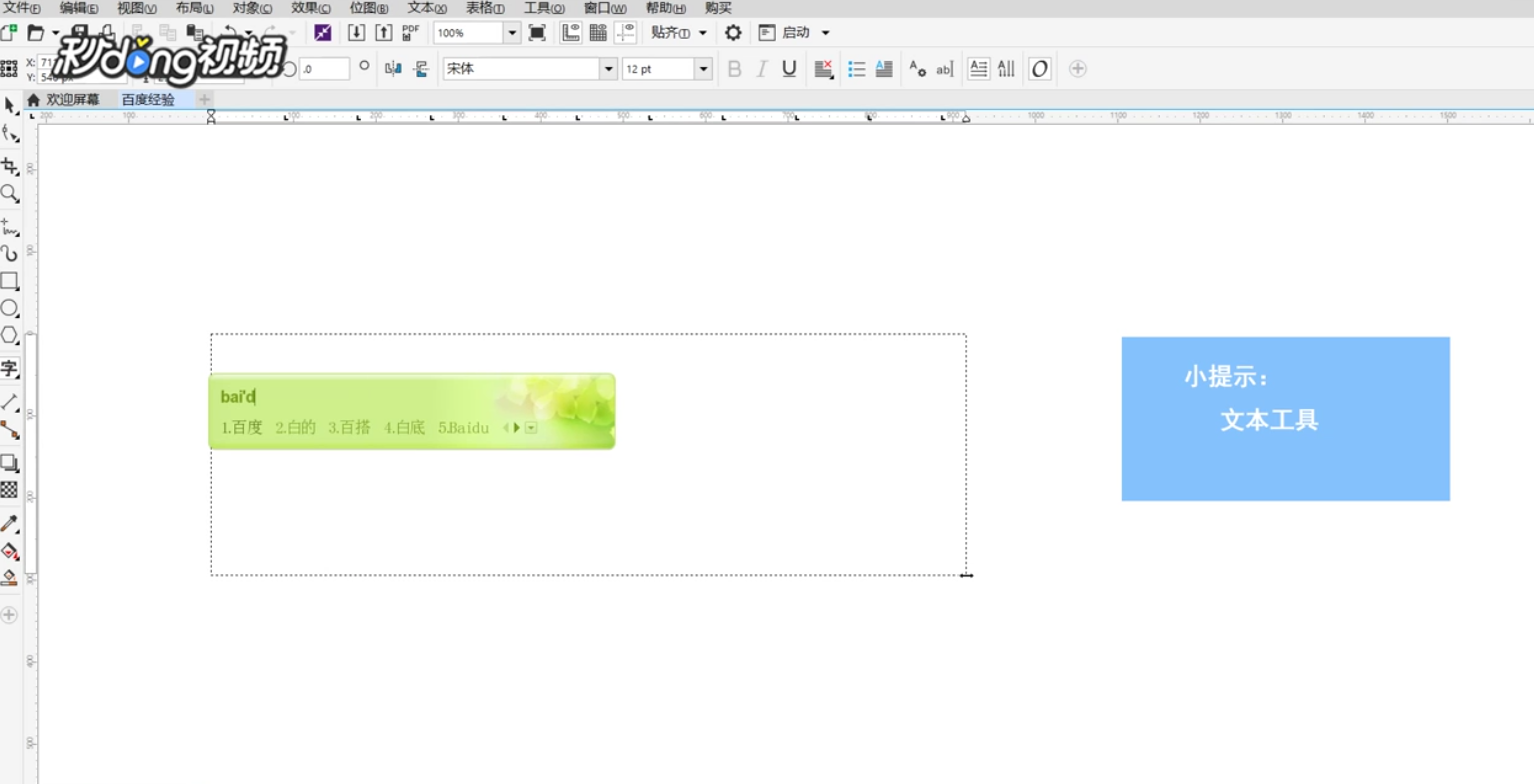
Task: Toggle bulleted list formatting
Action: coord(857,69)
